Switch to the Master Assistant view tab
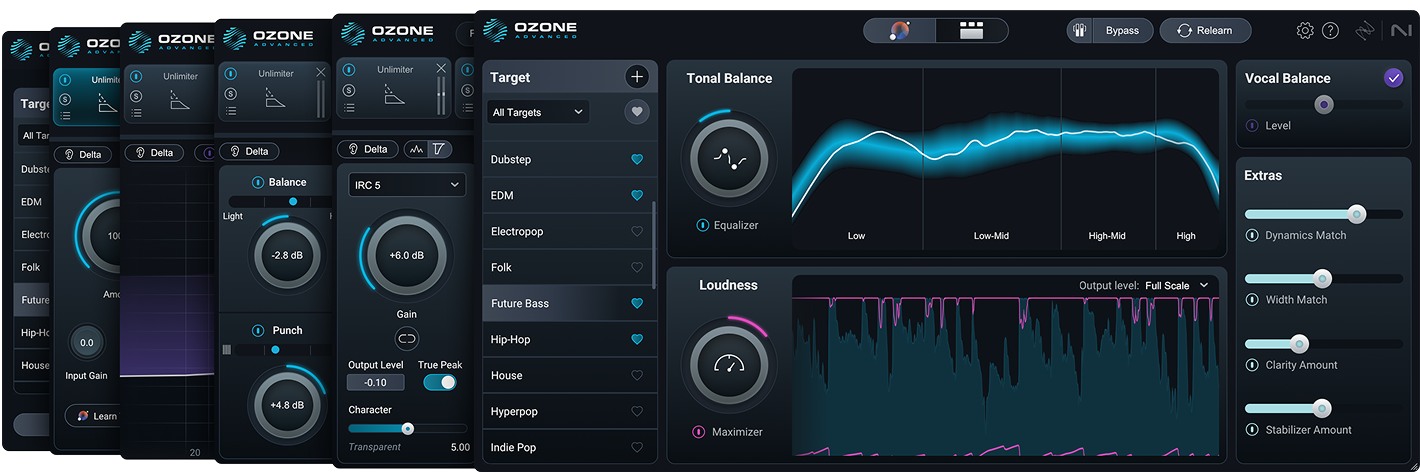1420x472 pixels. pos(900,31)
